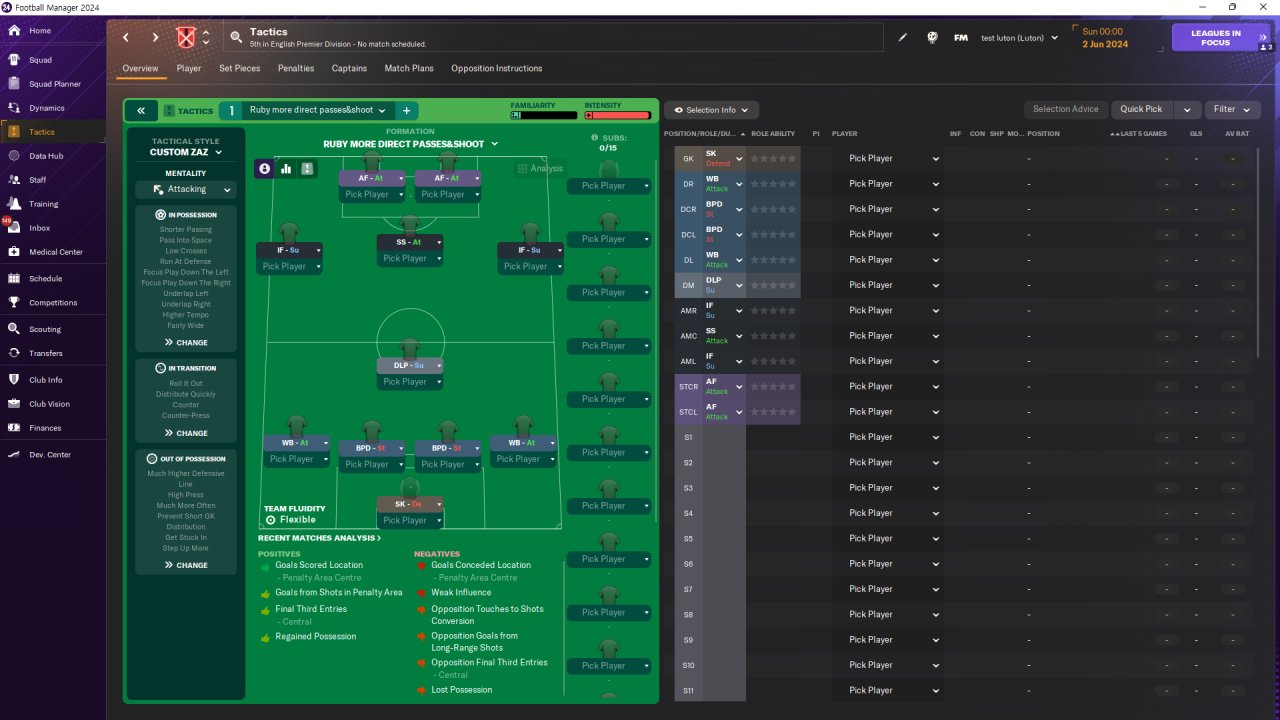Open the Custom ZAZ tactical style dropdown
This screenshot has height=720, width=1280.
point(186,152)
